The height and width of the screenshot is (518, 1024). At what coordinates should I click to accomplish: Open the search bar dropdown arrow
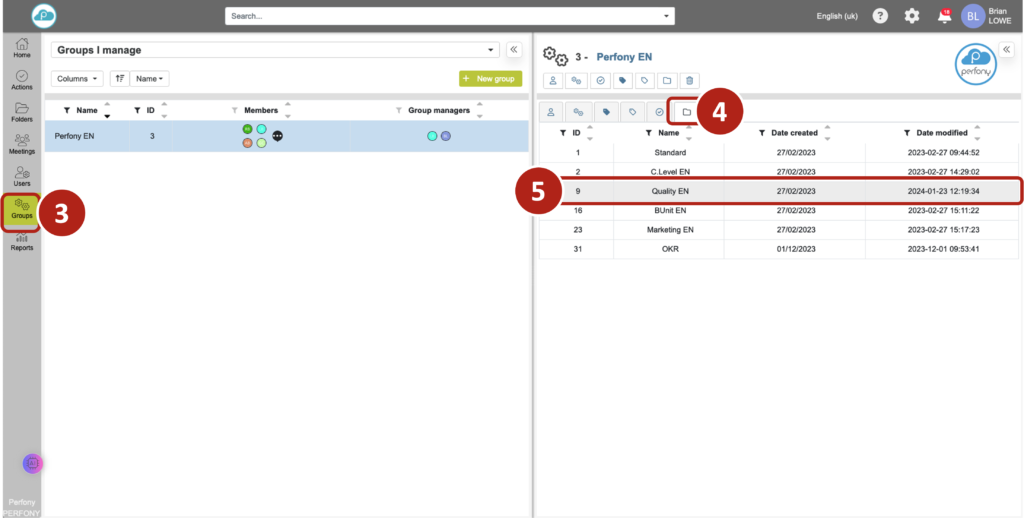pos(667,16)
